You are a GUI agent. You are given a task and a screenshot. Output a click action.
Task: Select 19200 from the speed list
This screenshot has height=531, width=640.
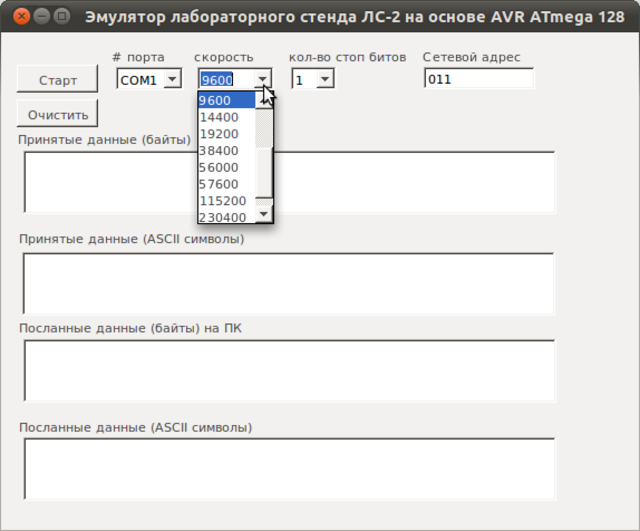point(226,134)
